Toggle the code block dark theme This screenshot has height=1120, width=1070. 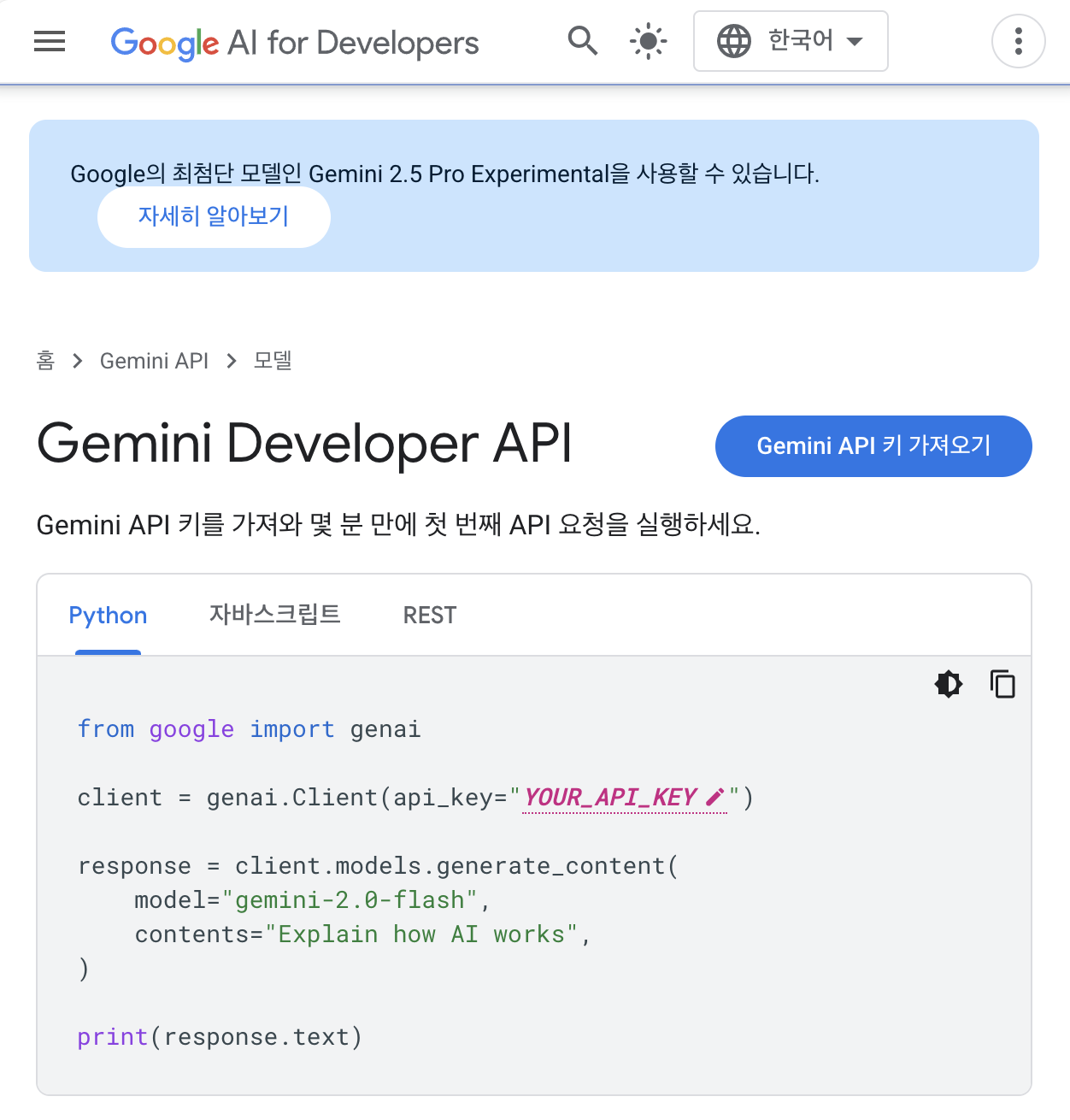949,684
